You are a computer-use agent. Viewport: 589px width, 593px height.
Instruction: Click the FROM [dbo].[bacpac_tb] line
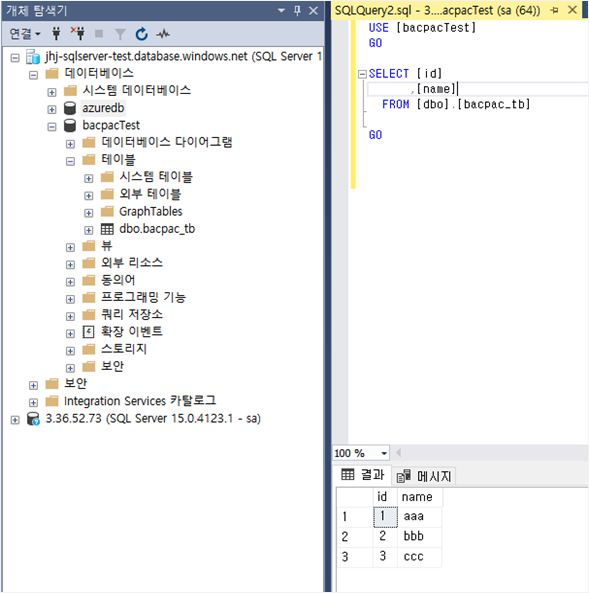coord(456,104)
